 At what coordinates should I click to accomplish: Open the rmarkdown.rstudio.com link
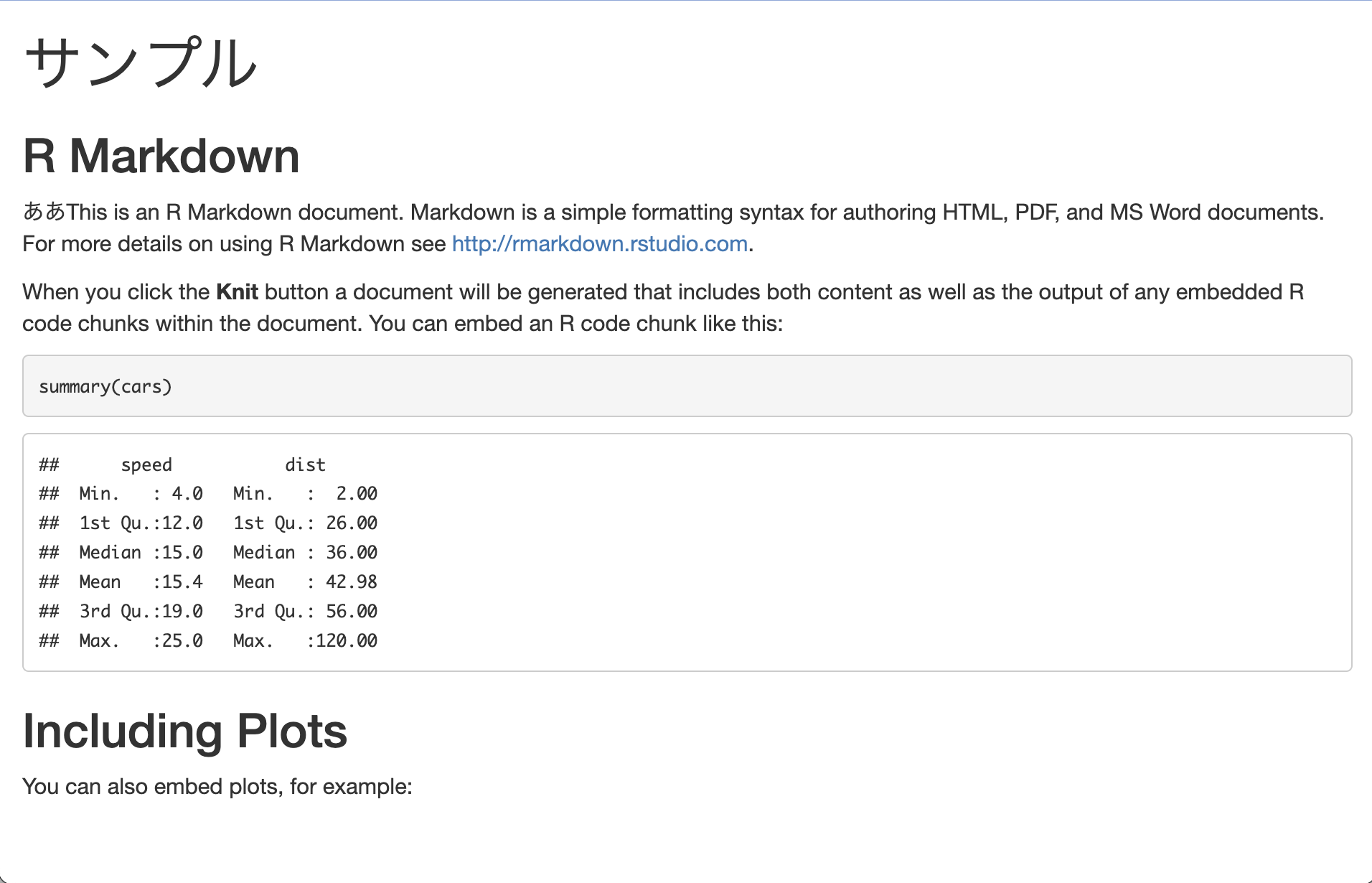point(600,244)
